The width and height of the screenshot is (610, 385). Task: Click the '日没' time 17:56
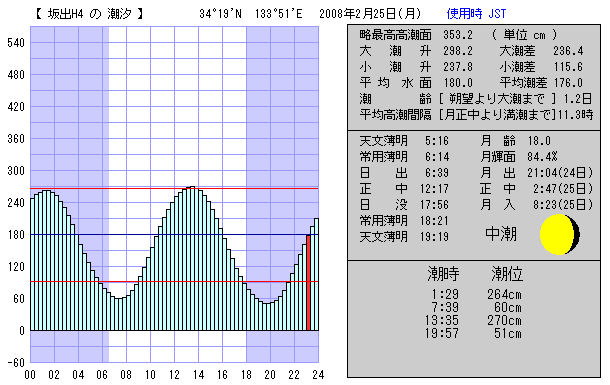(x=434, y=205)
